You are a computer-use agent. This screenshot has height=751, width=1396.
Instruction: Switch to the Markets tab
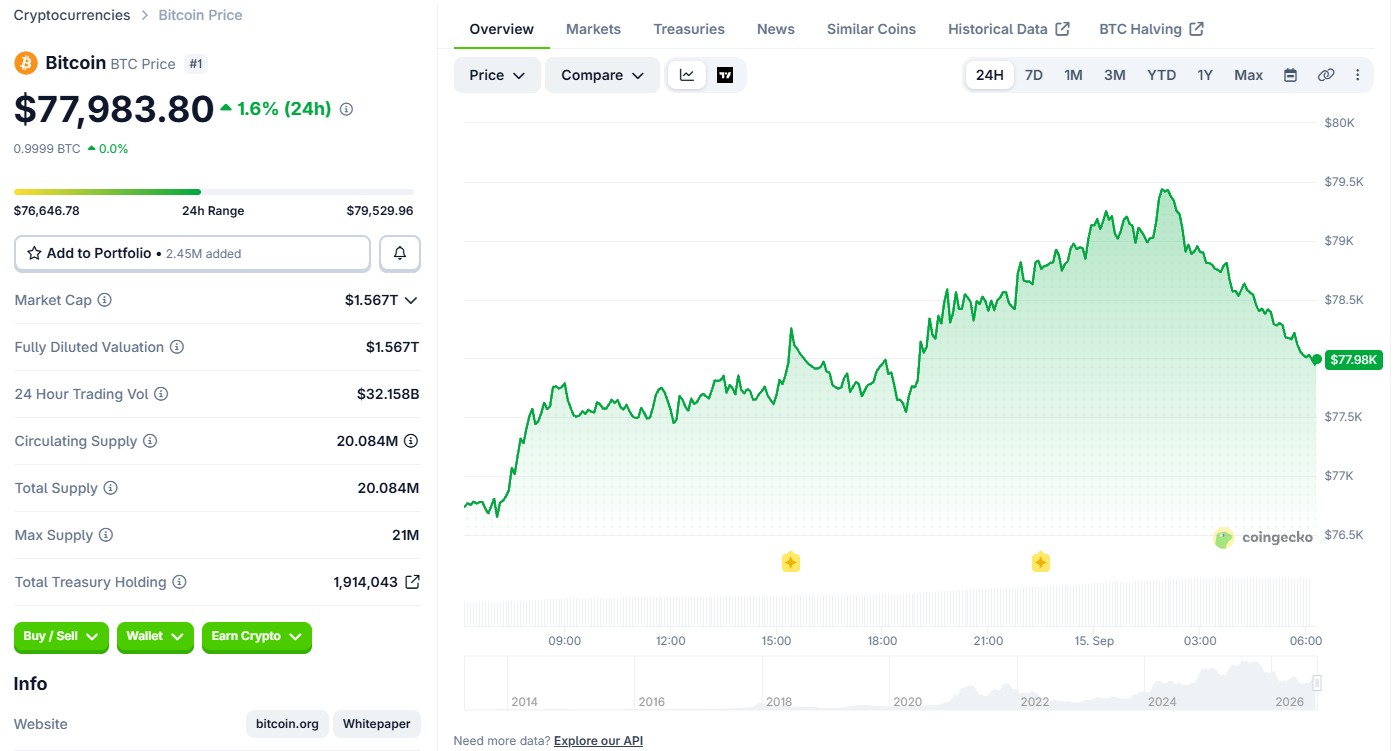pyautogui.click(x=593, y=29)
